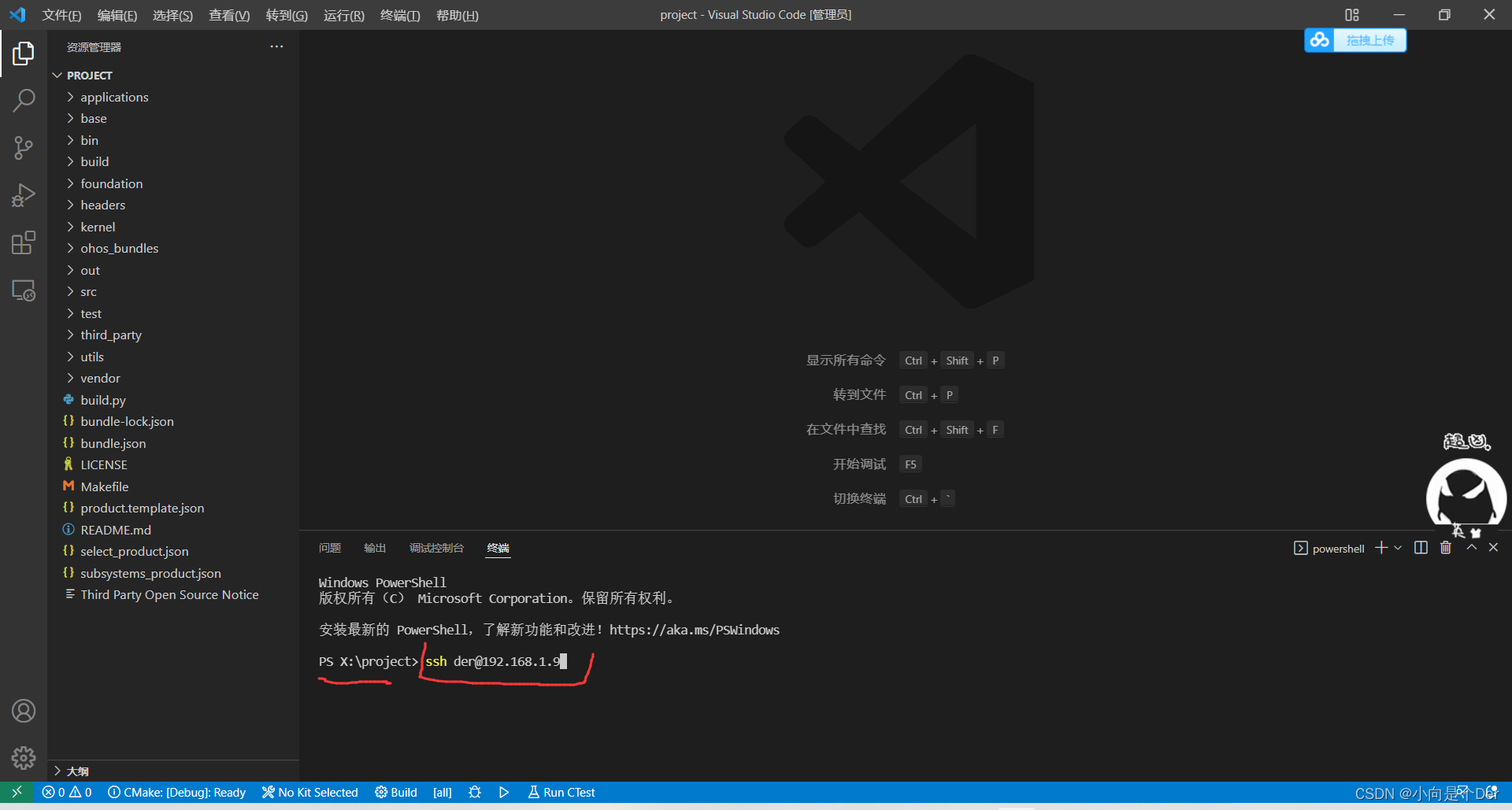1512x810 pixels.
Task: Show errors and warnings count in status bar
Action: [x=67, y=792]
